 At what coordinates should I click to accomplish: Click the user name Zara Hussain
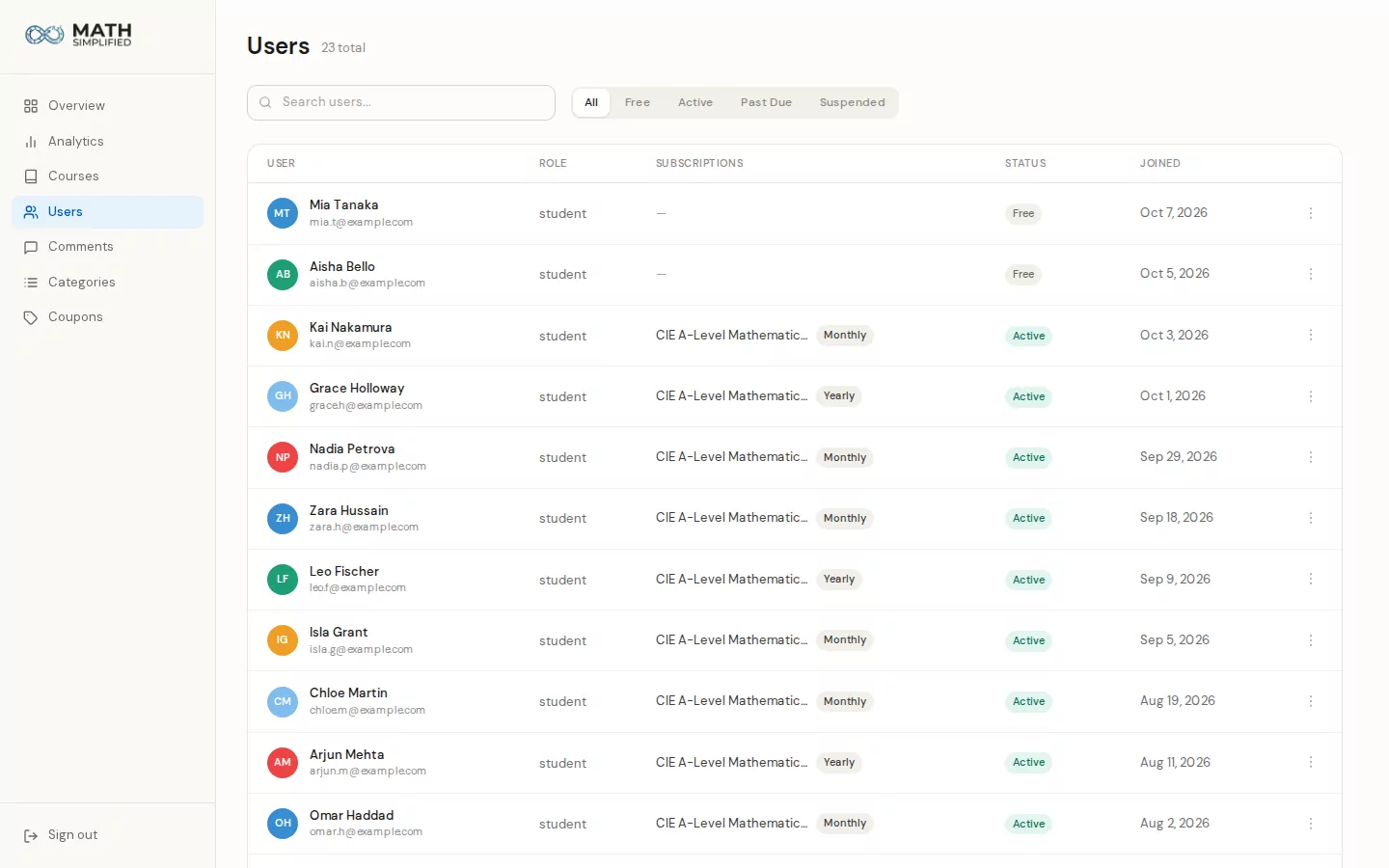(x=349, y=510)
